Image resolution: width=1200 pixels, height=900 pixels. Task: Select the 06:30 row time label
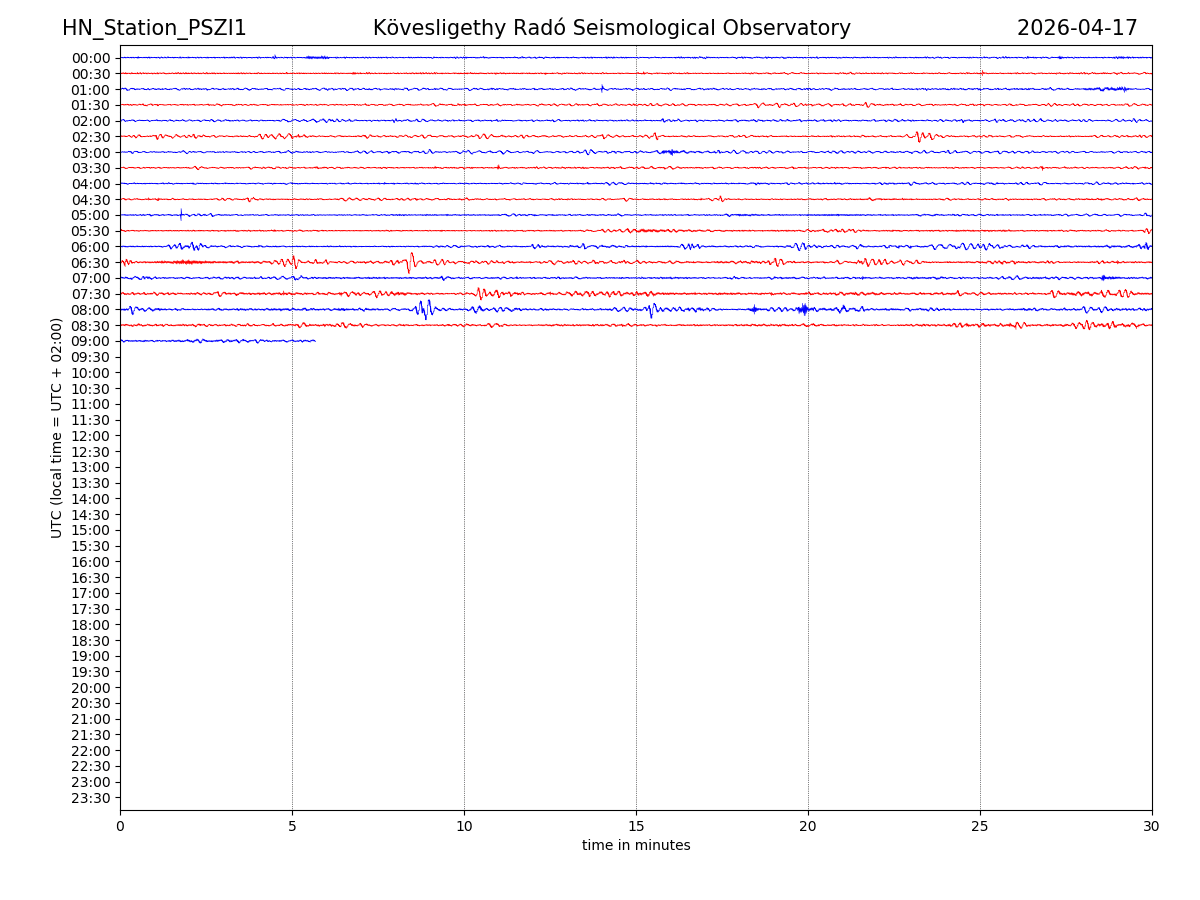[x=91, y=263]
